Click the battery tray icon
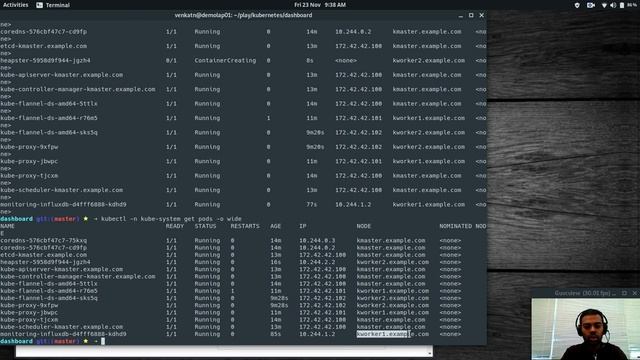The image size is (640, 360). [622, 5]
